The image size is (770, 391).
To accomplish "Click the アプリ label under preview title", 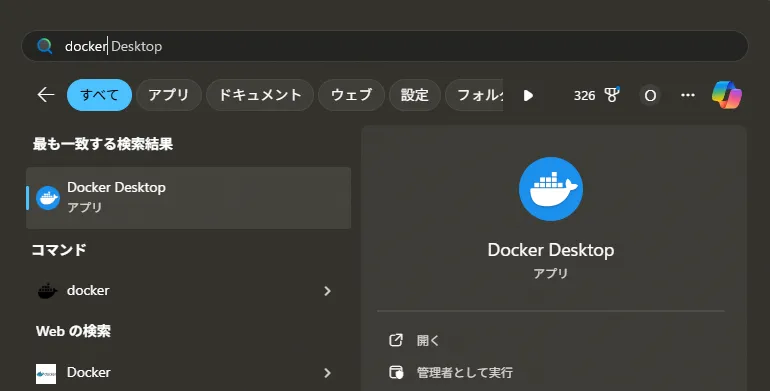I will 551,273.
